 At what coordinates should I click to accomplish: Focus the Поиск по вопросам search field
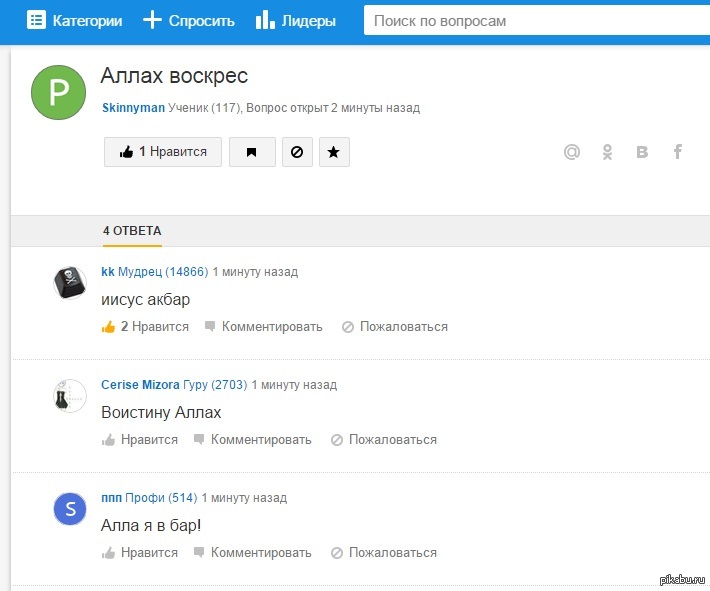pyautogui.click(x=537, y=21)
